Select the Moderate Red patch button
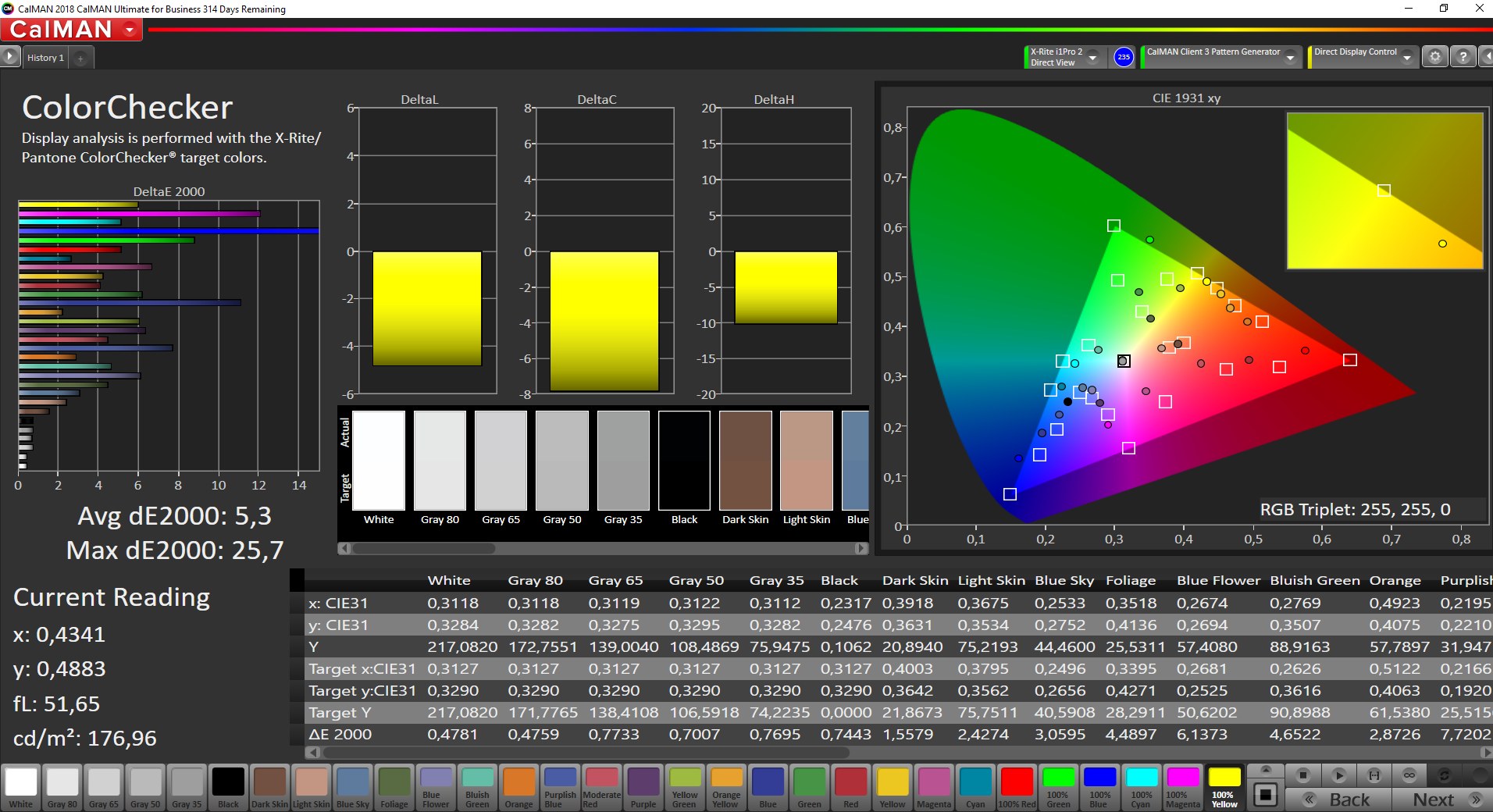This screenshot has width=1493, height=812. (601, 787)
